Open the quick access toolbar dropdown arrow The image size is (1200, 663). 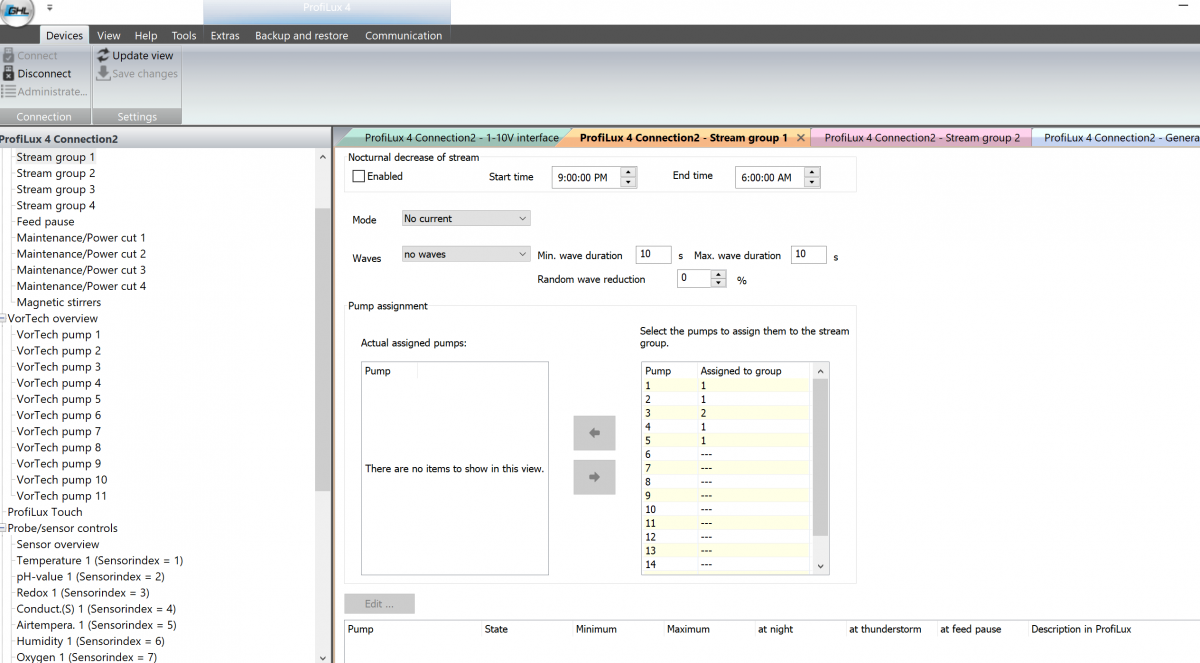point(49,8)
